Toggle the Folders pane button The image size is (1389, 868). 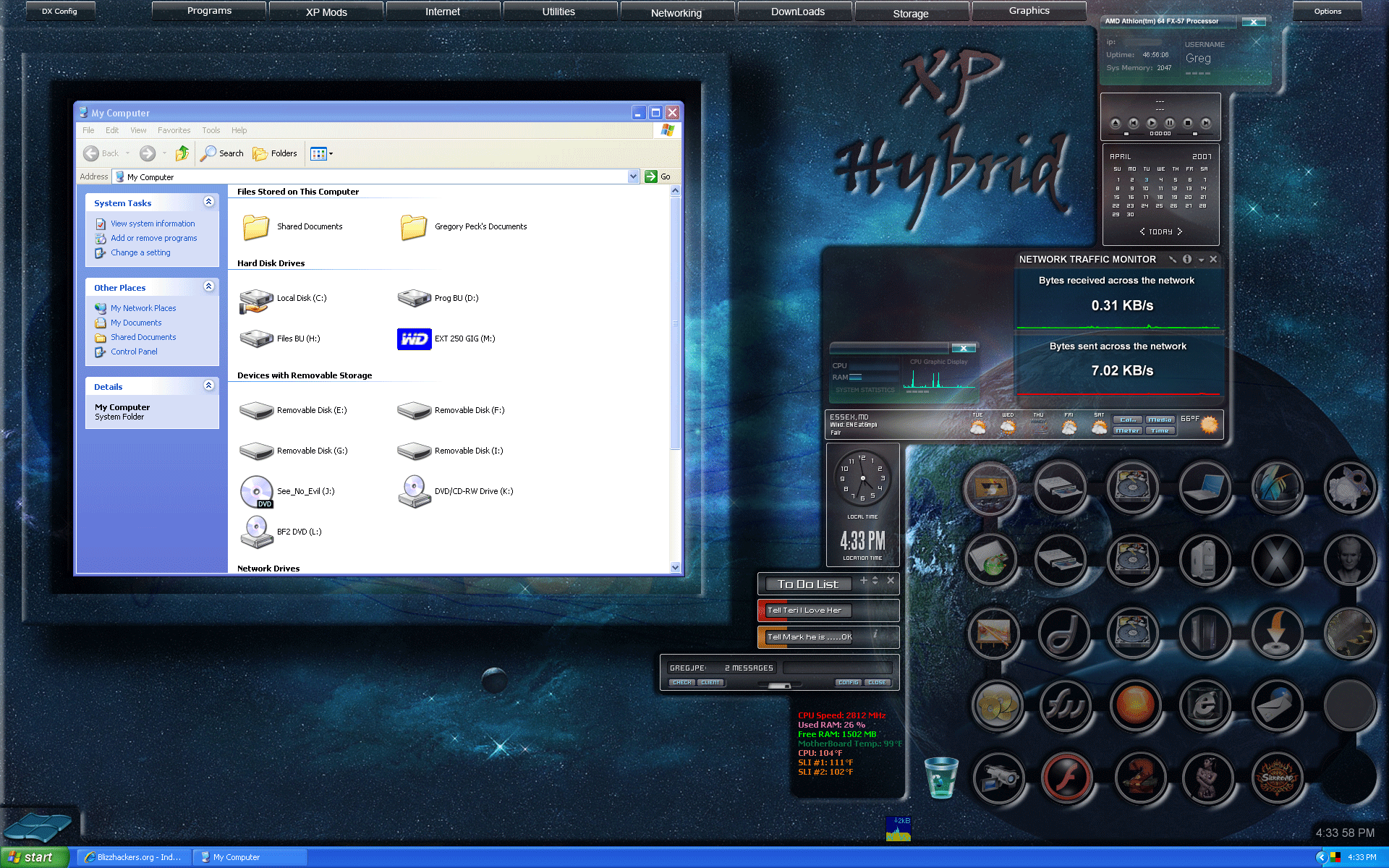pos(275,153)
